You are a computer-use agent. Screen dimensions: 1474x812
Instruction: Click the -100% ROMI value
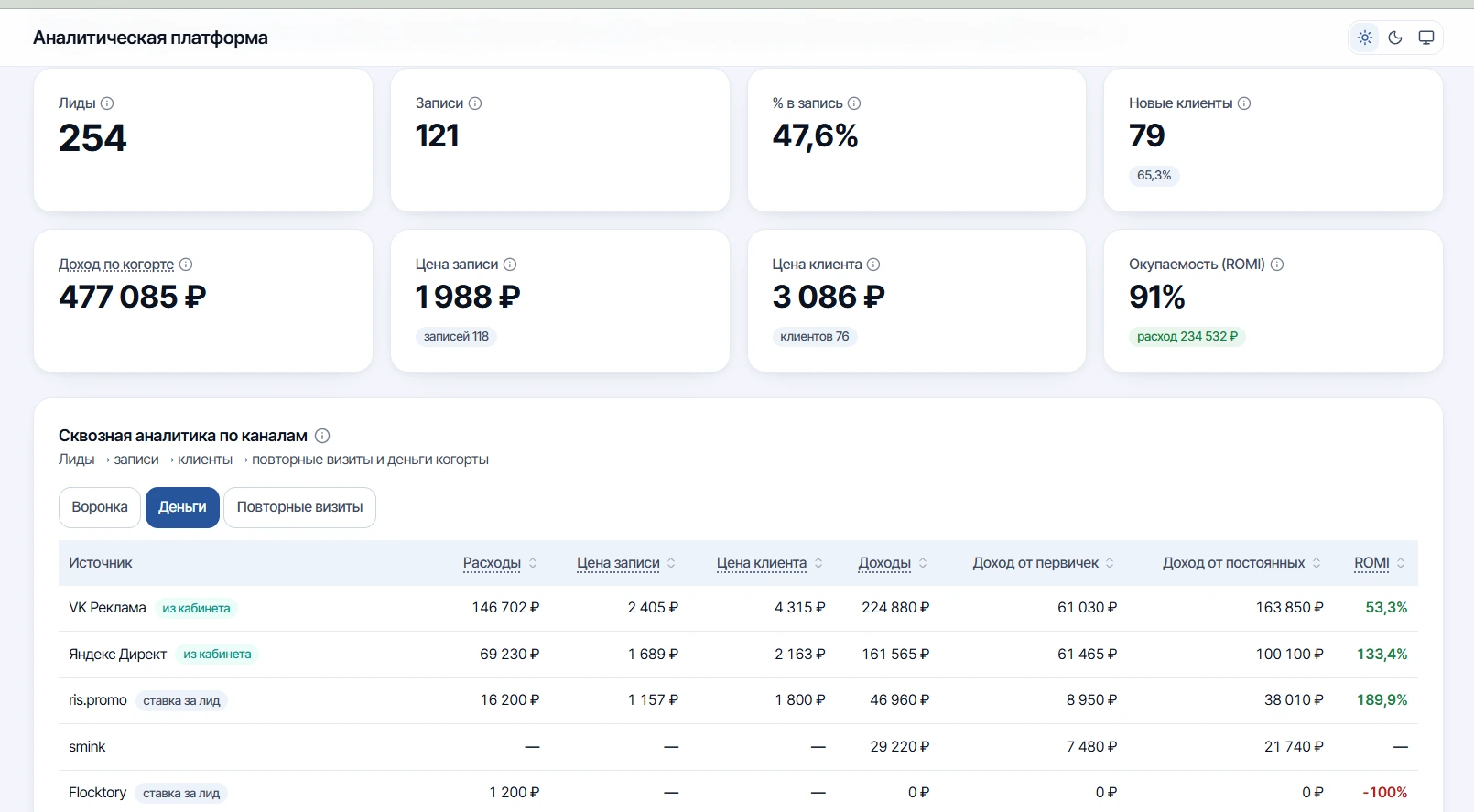(x=1385, y=793)
